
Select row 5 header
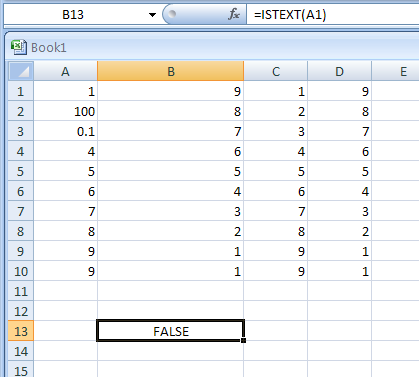(21, 171)
